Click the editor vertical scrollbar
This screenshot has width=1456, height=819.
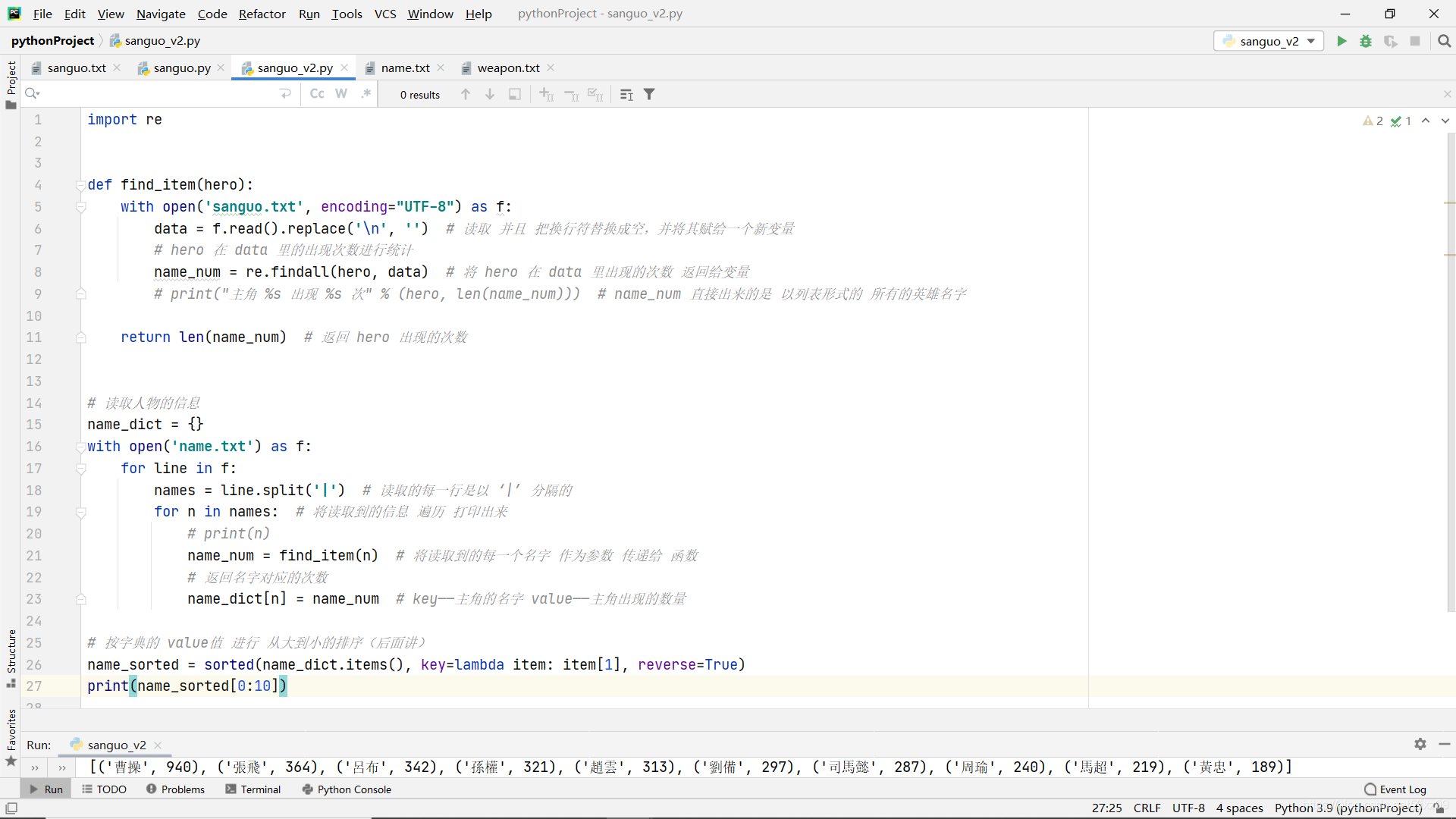1451,372
